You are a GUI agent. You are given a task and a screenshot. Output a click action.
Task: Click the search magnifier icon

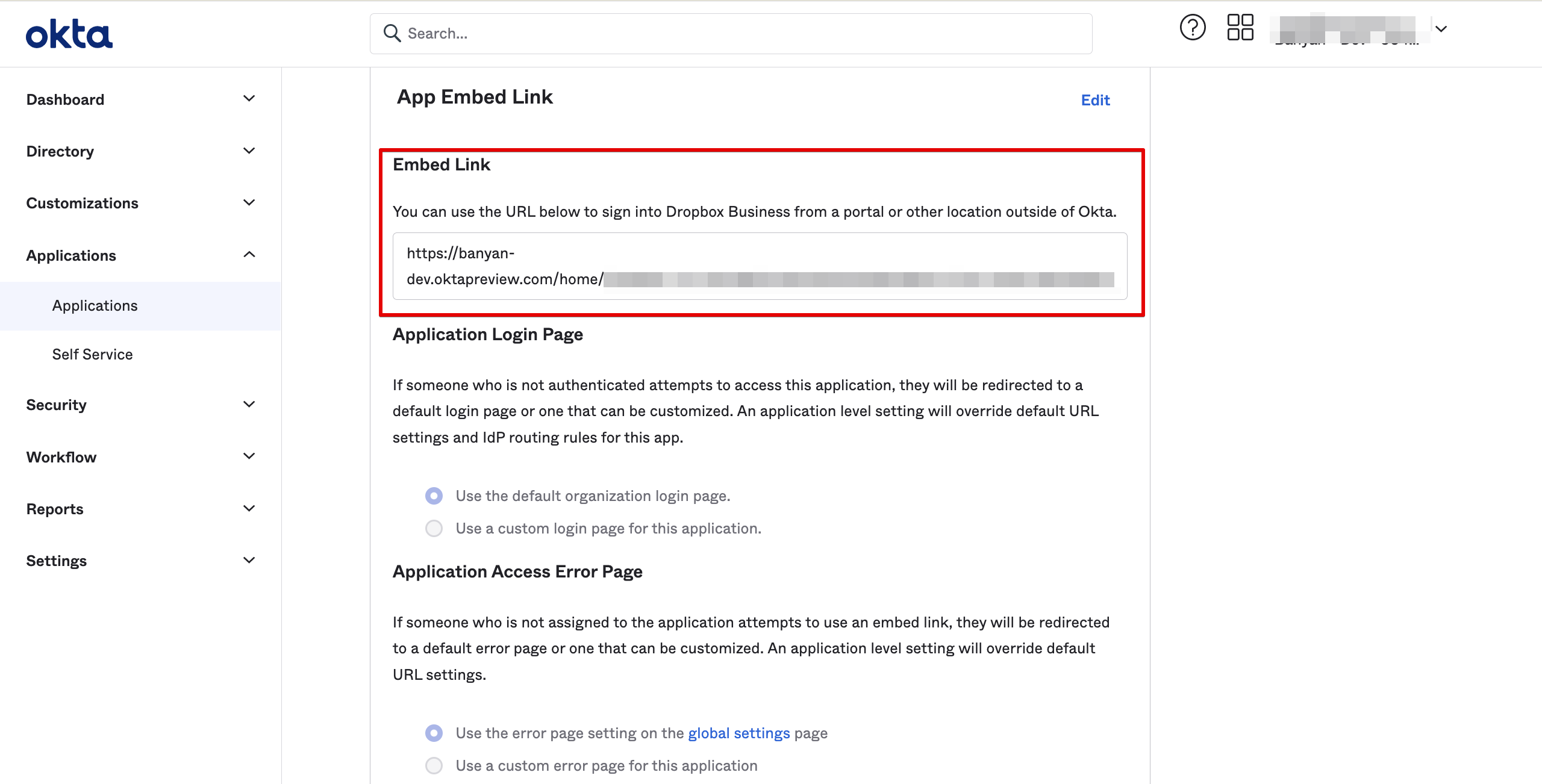tap(392, 34)
